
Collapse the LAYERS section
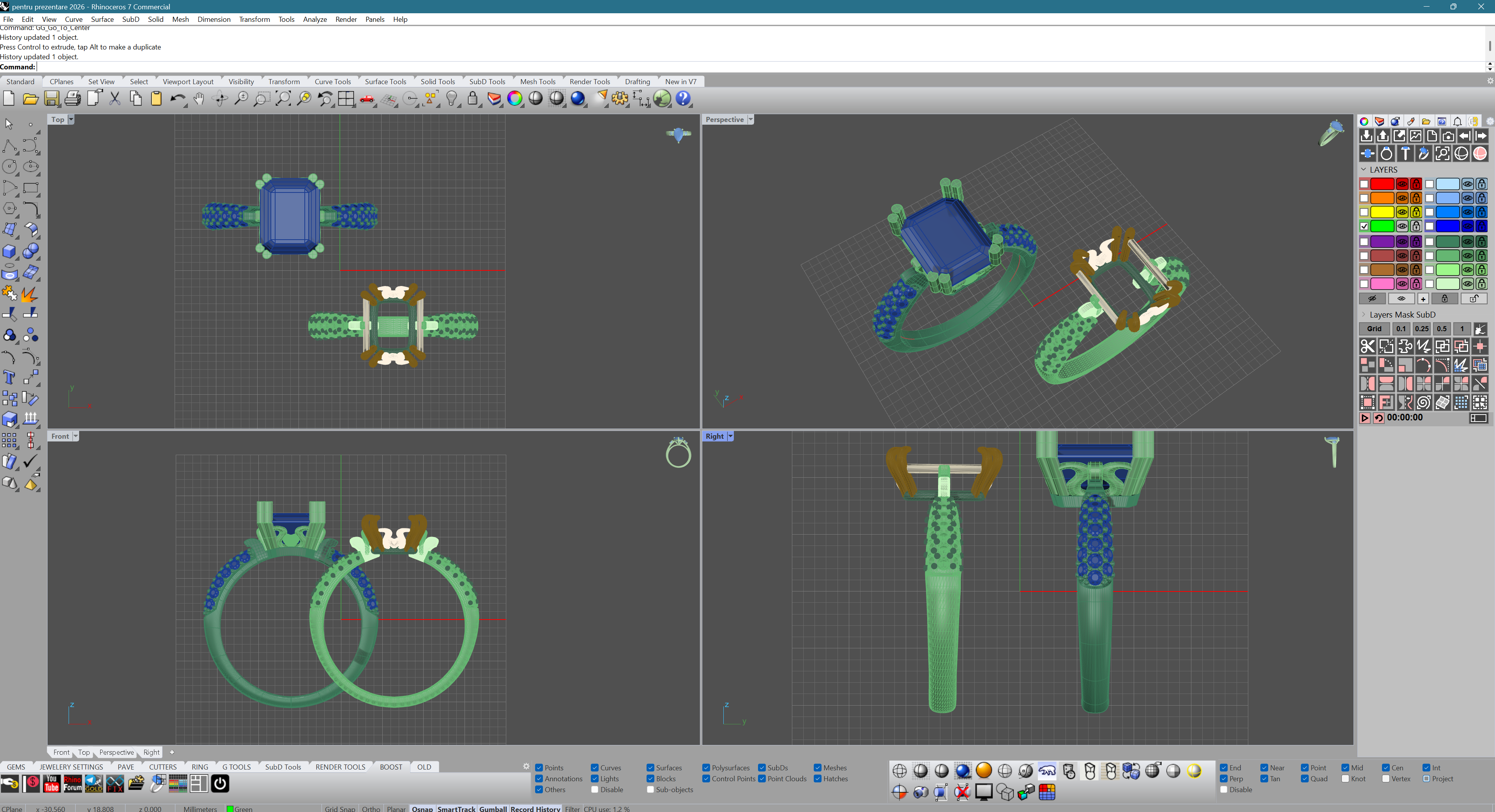(x=1364, y=169)
